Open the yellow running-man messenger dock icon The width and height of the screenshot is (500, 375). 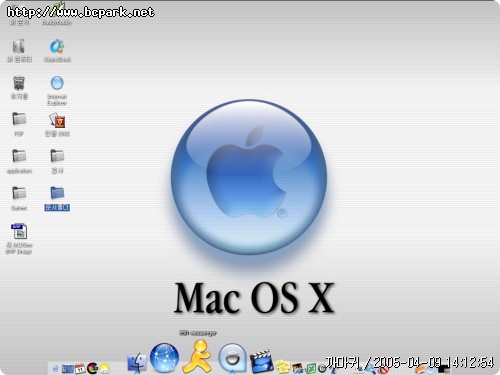pos(198,357)
